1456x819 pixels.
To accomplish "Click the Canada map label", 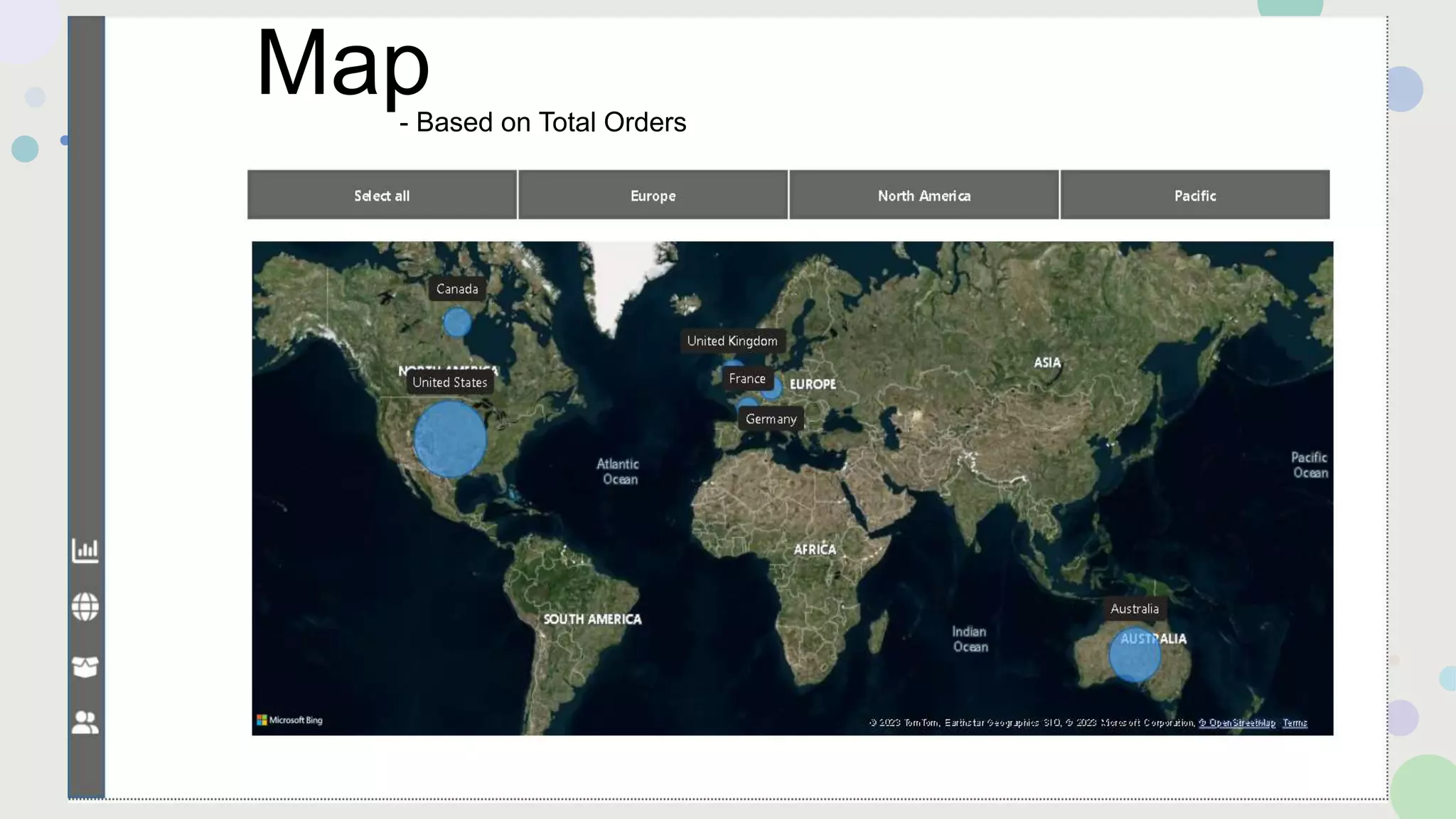I will pos(457,289).
